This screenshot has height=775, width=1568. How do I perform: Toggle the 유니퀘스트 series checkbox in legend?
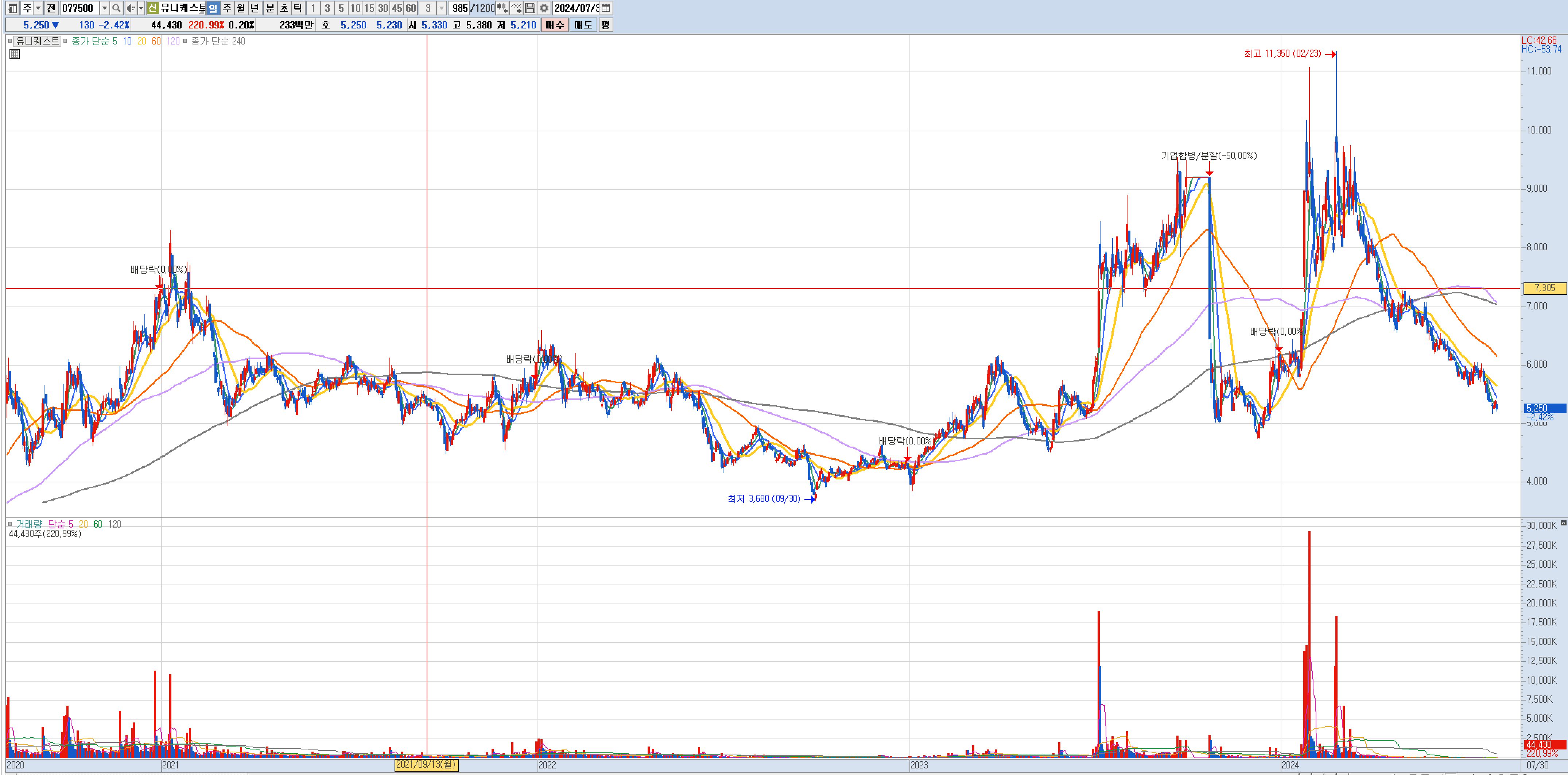point(10,41)
